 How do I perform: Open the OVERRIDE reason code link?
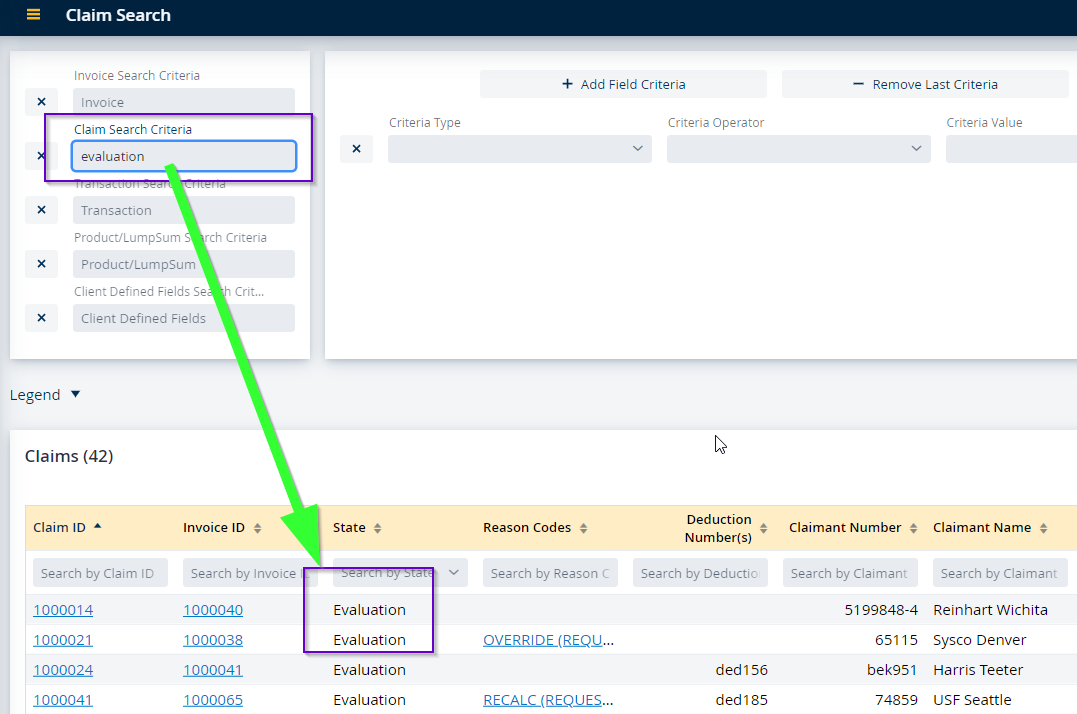pos(548,640)
